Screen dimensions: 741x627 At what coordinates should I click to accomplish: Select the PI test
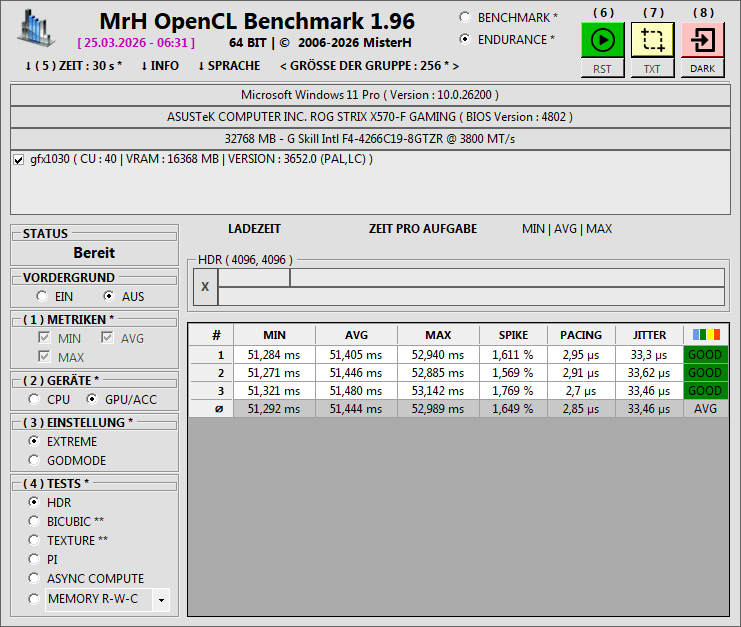click(x=34, y=559)
